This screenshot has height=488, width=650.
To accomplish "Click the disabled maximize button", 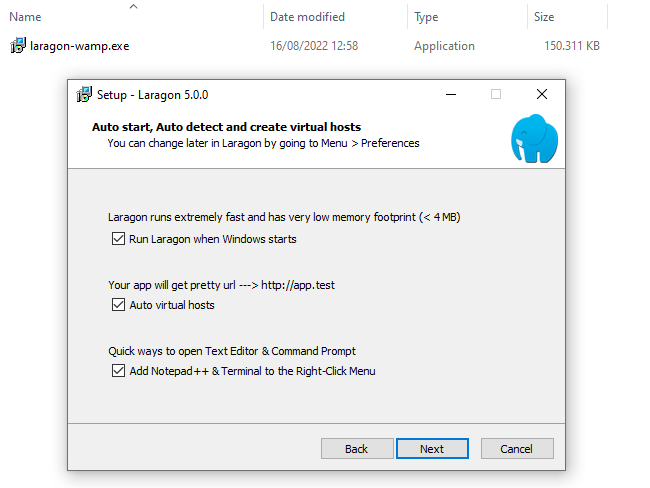I will click(x=496, y=95).
